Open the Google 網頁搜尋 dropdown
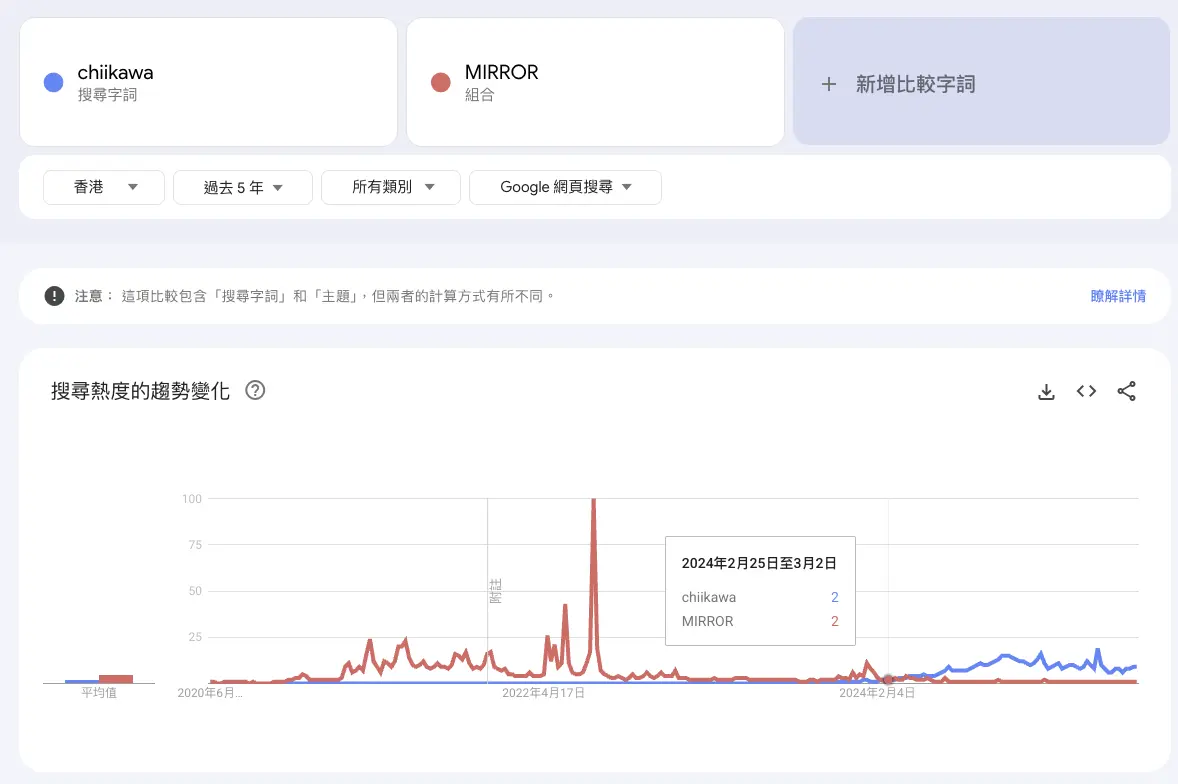This screenshot has height=784, width=1178. [x=565, y=187]
